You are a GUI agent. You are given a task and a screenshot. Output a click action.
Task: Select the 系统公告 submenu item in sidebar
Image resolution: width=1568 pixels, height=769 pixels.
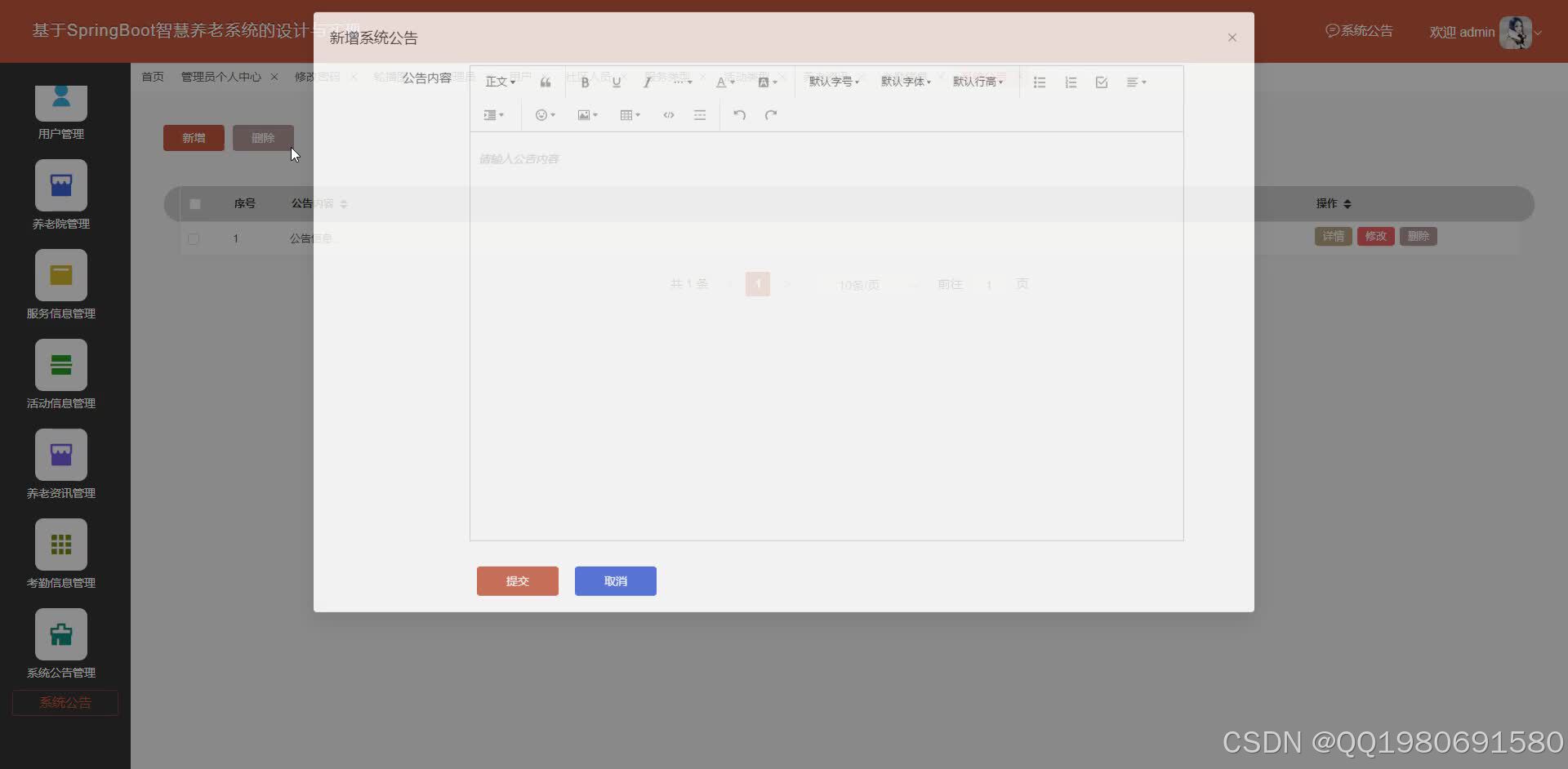coord(65,703)
